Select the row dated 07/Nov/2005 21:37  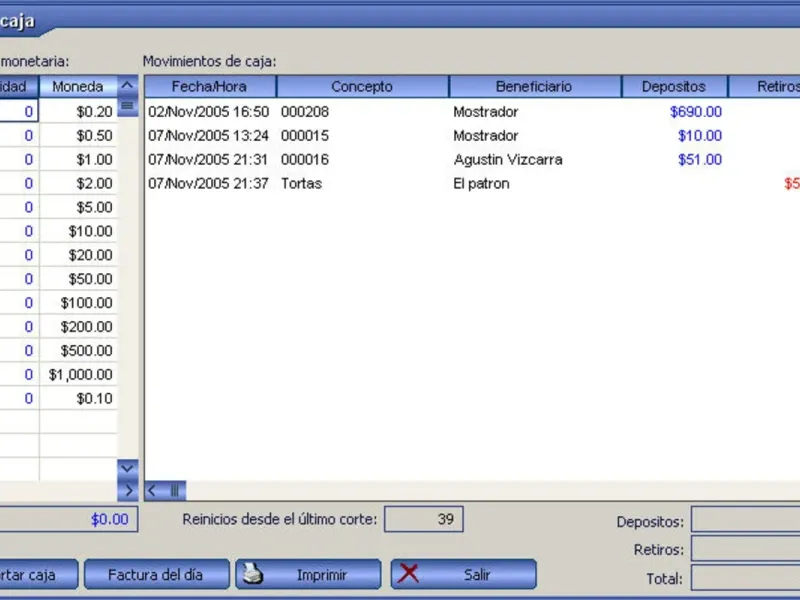[472, 184]
